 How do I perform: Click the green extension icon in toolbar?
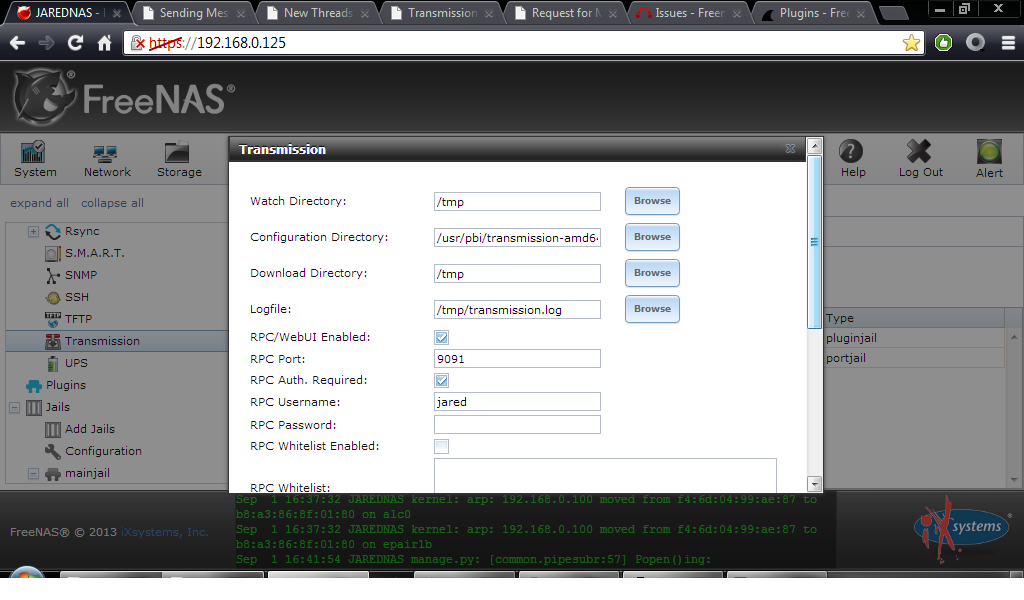pos(943,43)
